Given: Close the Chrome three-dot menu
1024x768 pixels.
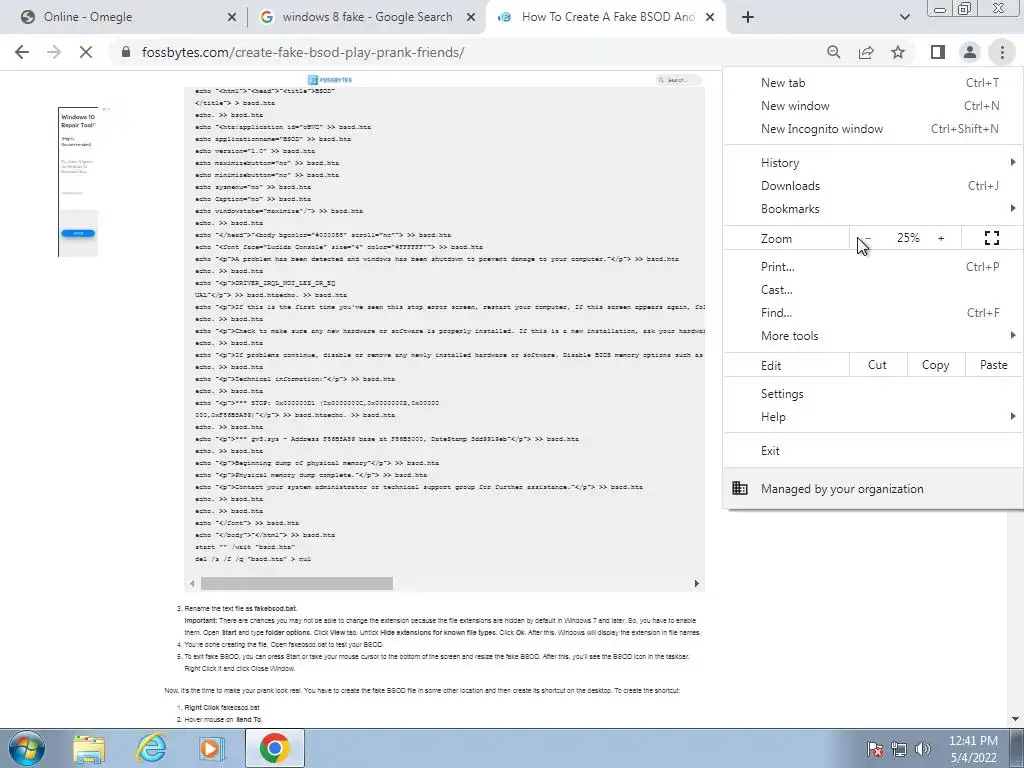Looking at the screenshot, I should tap(1002, 52).
